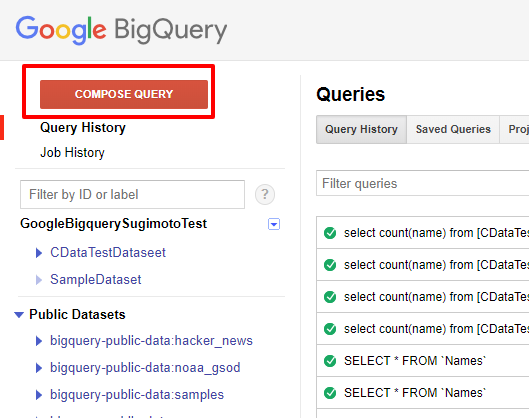This screenshot has width=530, height=418.
Task: Click the Filter by ID or label field
Action: (x=132, y=194)
